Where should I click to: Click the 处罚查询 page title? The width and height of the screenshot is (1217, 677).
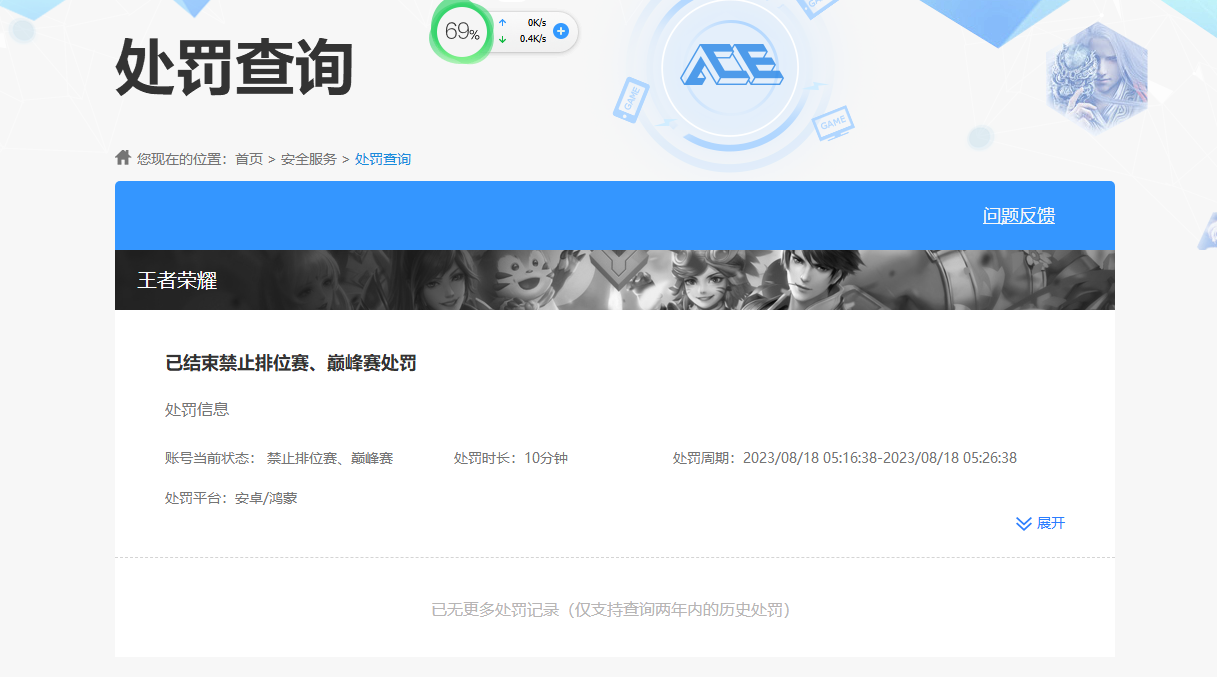pyautogui.click(x=235, y=67)
